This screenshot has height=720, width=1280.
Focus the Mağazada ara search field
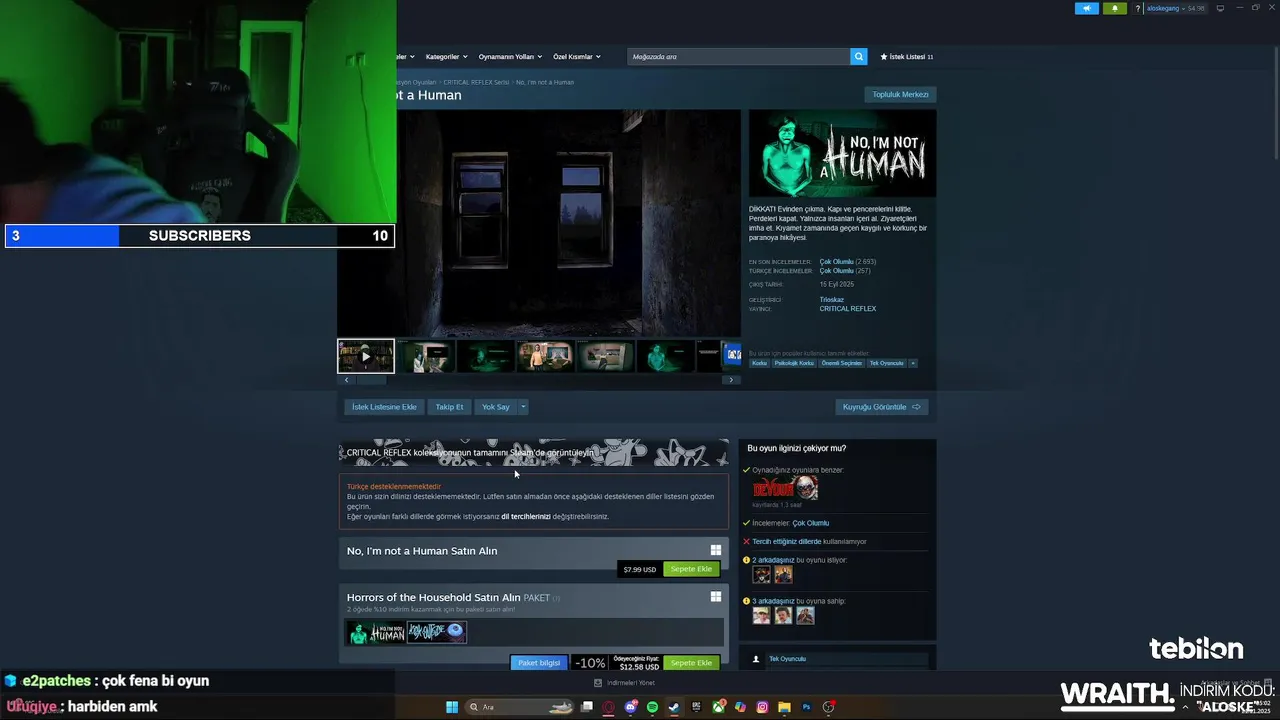click(739, 57)
